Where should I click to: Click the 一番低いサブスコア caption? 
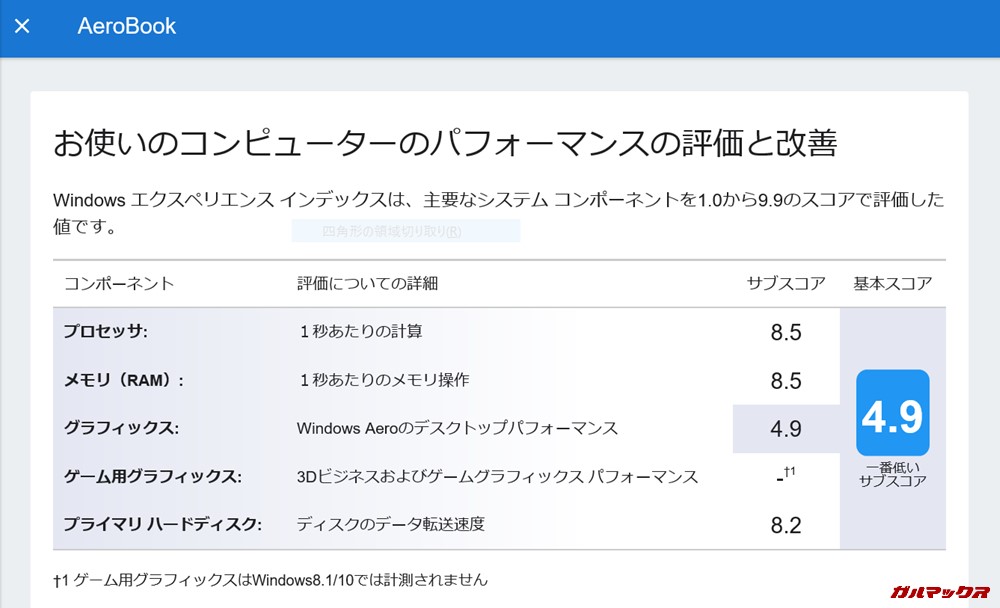click(x=892, y=474)
